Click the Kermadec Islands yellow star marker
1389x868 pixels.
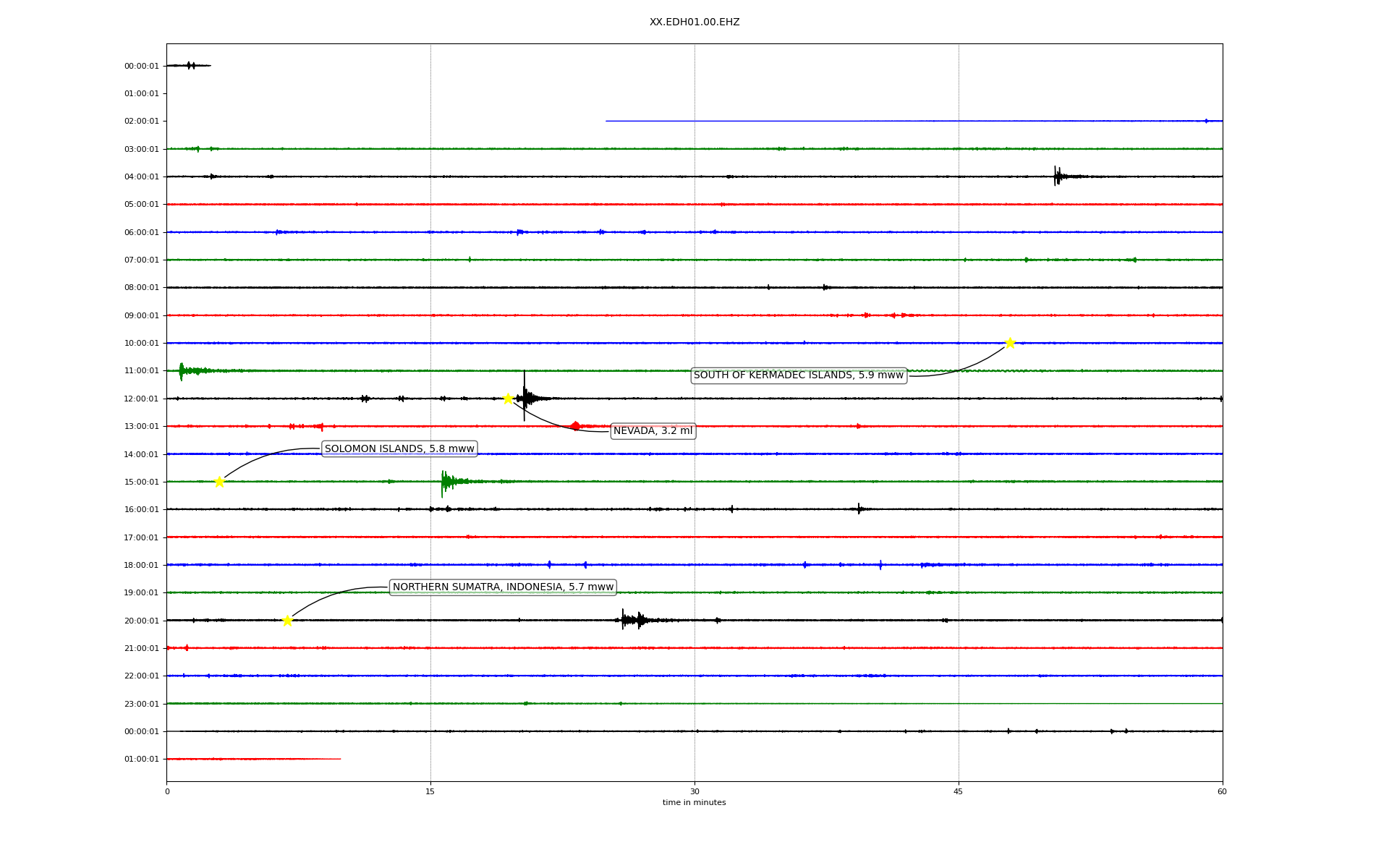1010,343
